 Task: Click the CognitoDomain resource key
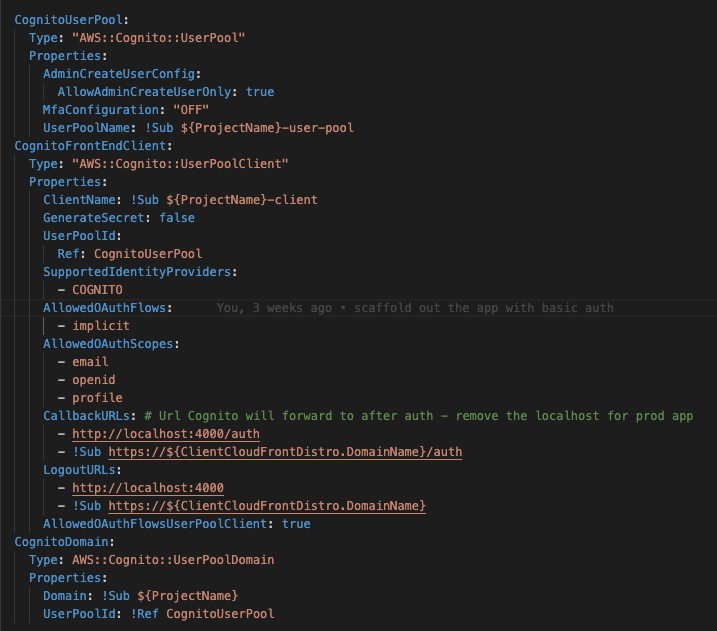pyautogui.click(x=61, y=542)
